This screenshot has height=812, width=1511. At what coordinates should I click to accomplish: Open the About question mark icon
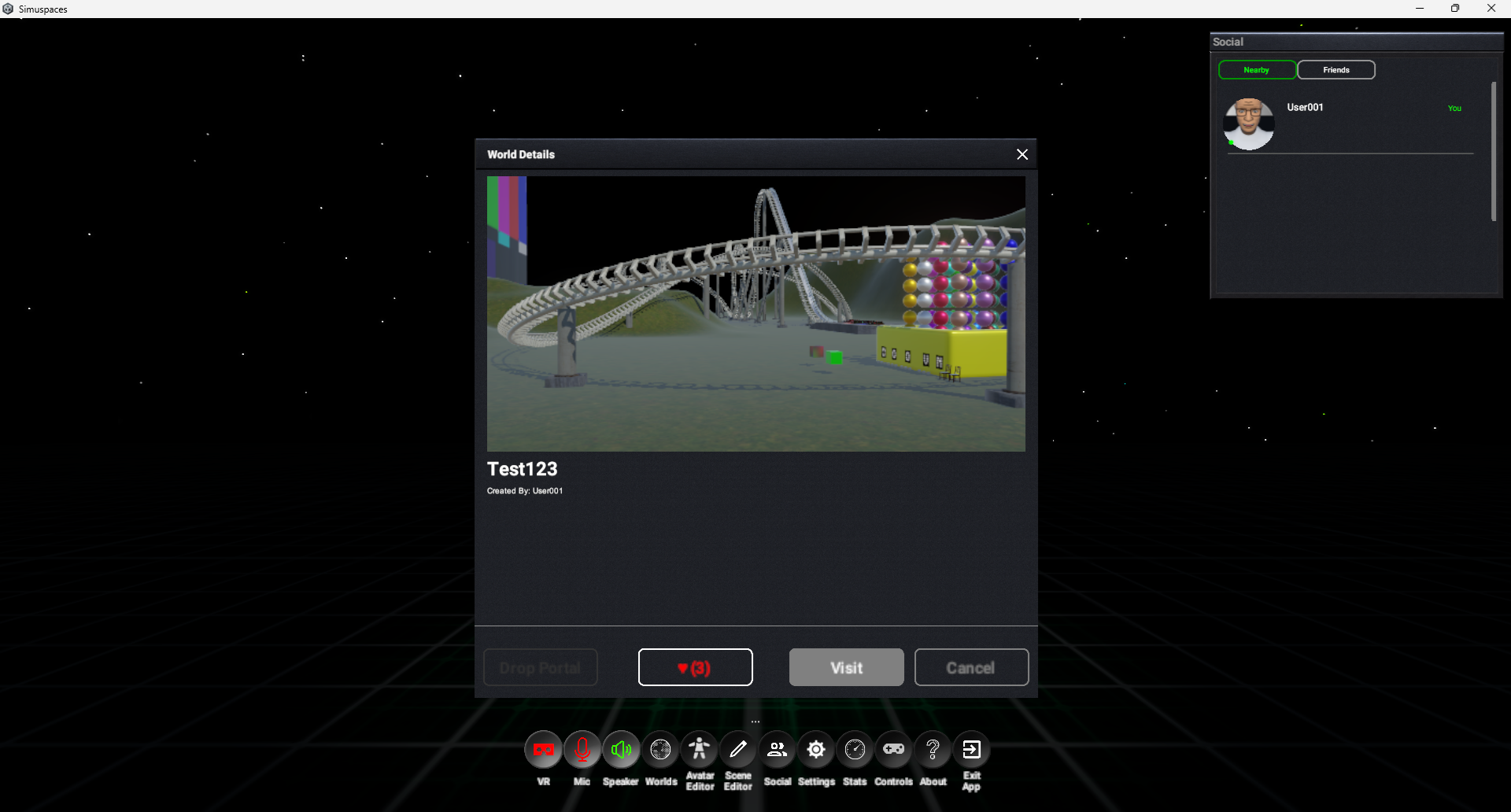coord(933,750)
